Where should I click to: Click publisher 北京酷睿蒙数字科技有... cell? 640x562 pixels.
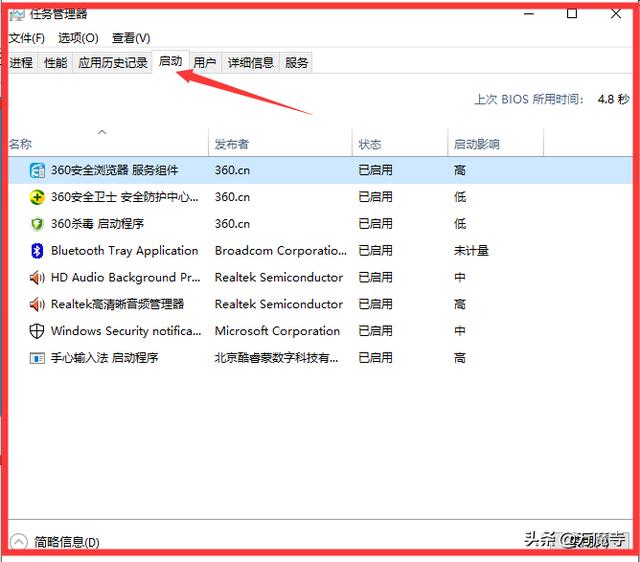pyautogui.click(x=276, y=358)
